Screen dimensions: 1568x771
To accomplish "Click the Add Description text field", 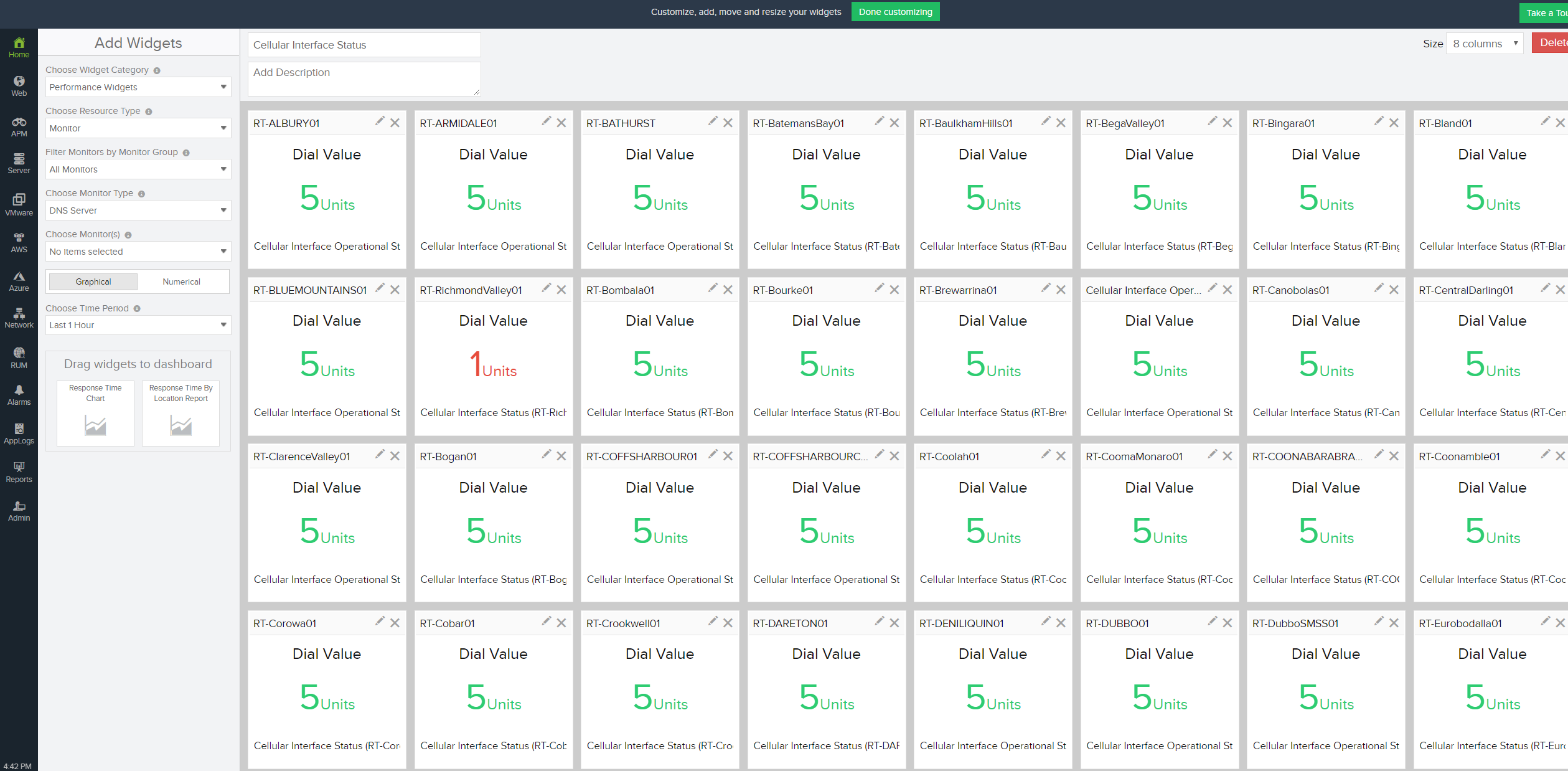I will pos(364,78).
